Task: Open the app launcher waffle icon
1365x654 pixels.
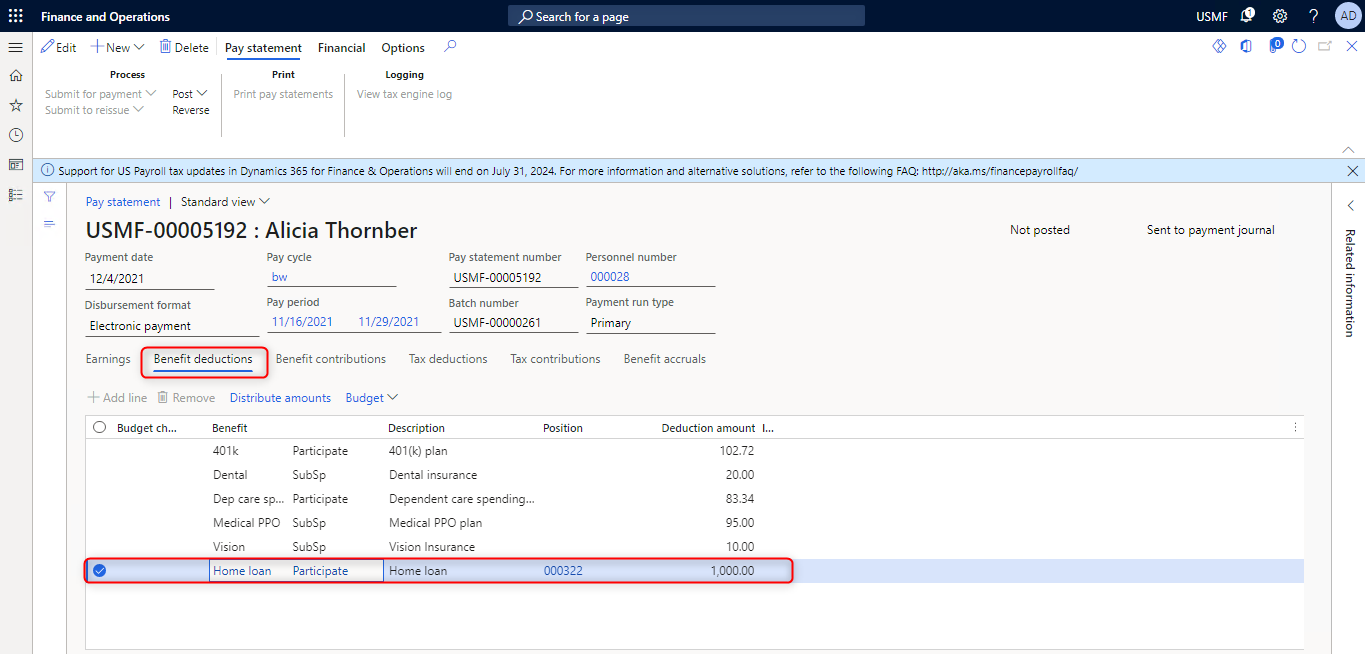Action: tap(15, 16)
